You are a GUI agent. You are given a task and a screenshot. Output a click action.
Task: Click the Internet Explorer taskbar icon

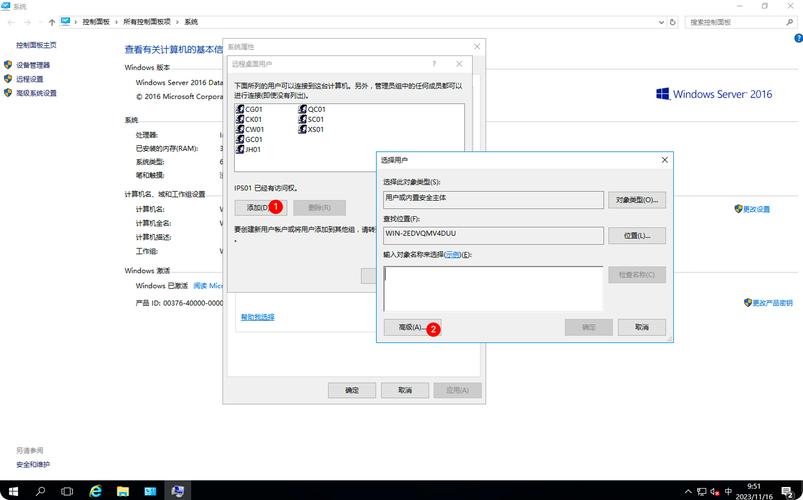tap(96, 491)
